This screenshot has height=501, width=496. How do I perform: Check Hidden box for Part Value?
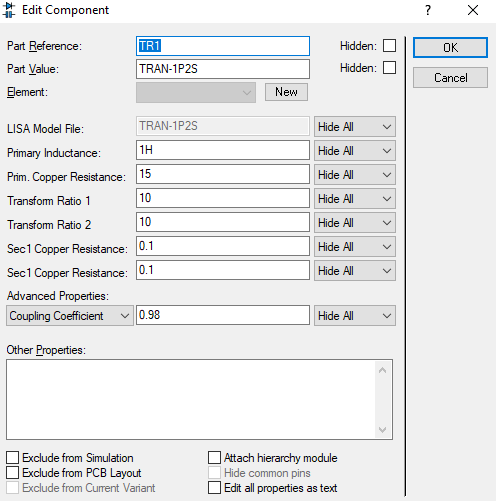pos(389,68)
